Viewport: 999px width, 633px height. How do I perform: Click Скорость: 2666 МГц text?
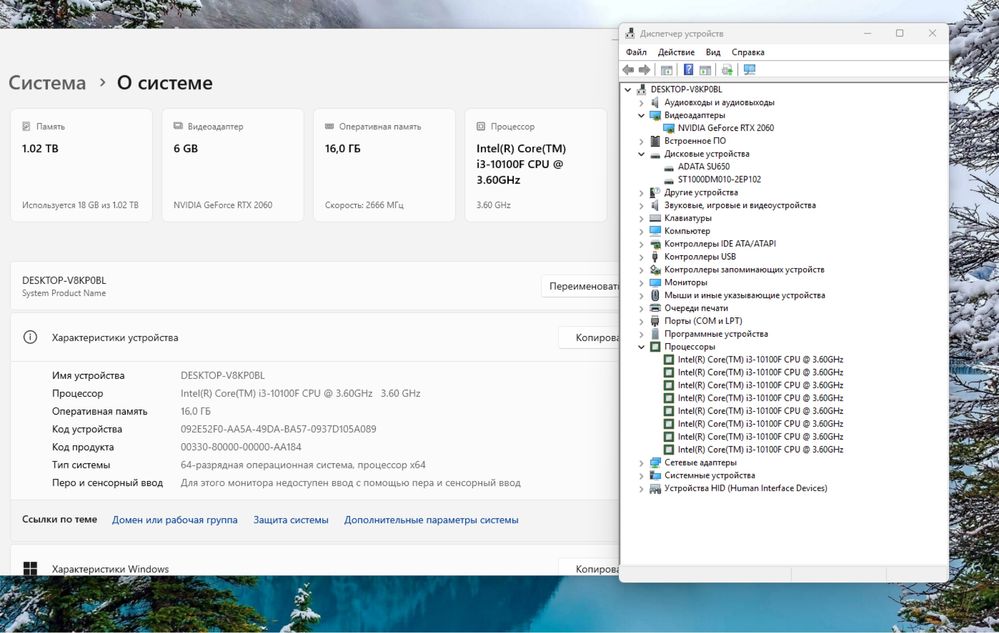(x=364, y=205)
